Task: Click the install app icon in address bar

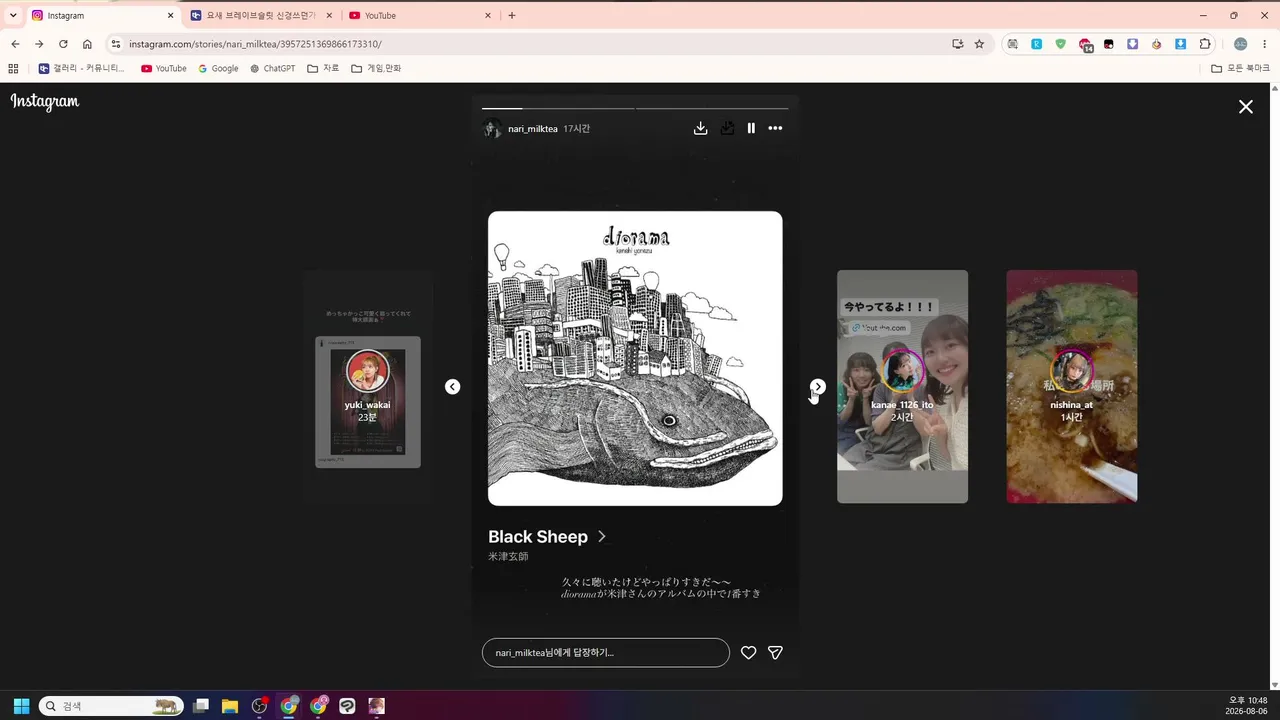Action: pyautogui.click(x=957, y=44)
